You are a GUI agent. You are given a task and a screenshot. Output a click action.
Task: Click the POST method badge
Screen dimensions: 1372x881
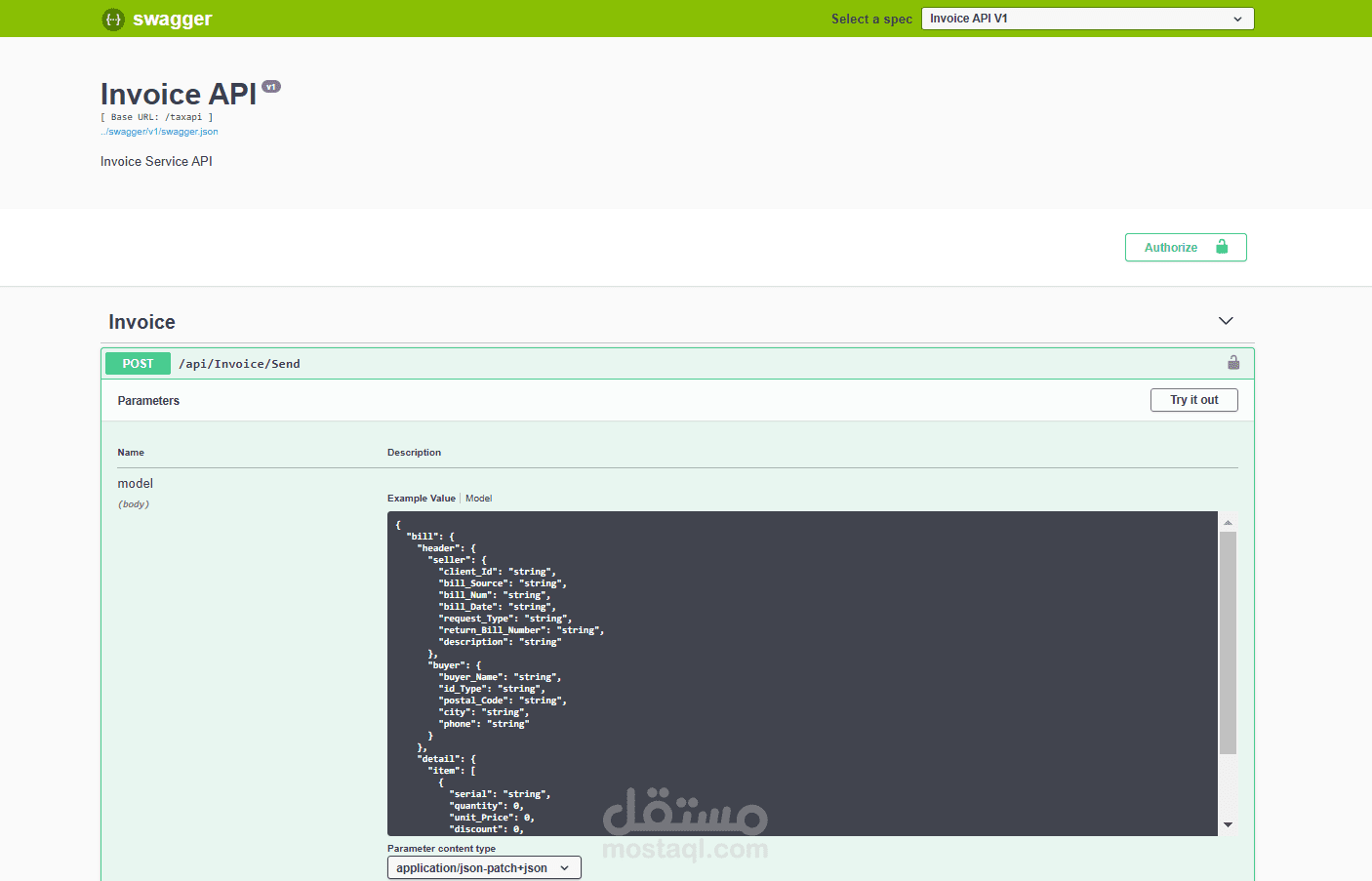click(x=138, y=364)
